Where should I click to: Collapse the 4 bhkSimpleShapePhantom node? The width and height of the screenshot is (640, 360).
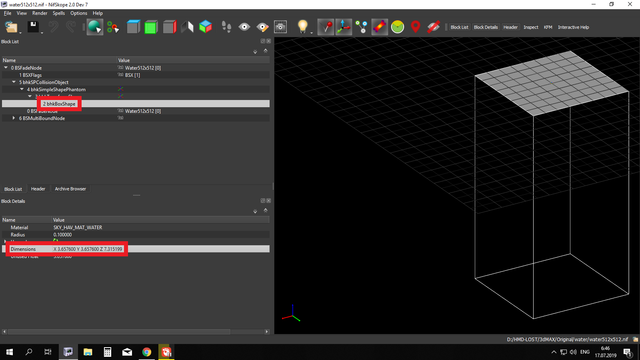[x=22, y=89]
